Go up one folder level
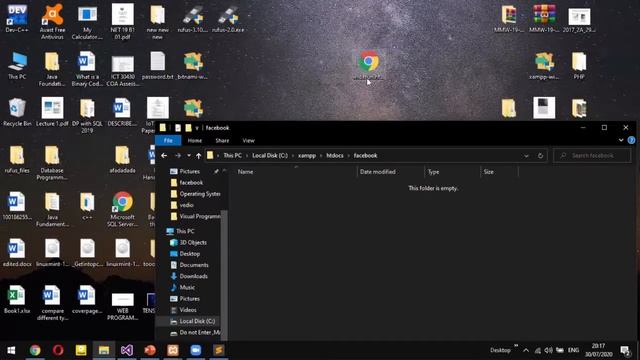Image resolution: width=640 pixels, height=360 pixels. (x=198, y=156)
